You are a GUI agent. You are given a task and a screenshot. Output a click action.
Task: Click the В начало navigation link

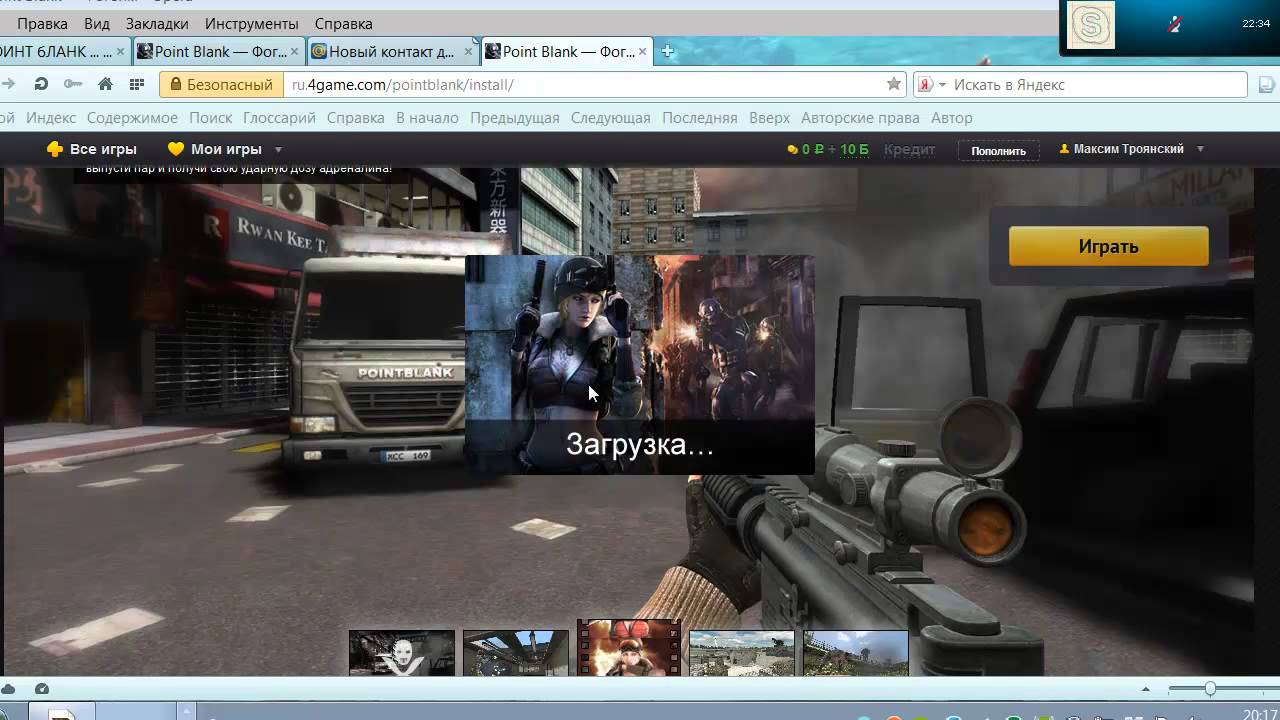click(x=427, y=118)
